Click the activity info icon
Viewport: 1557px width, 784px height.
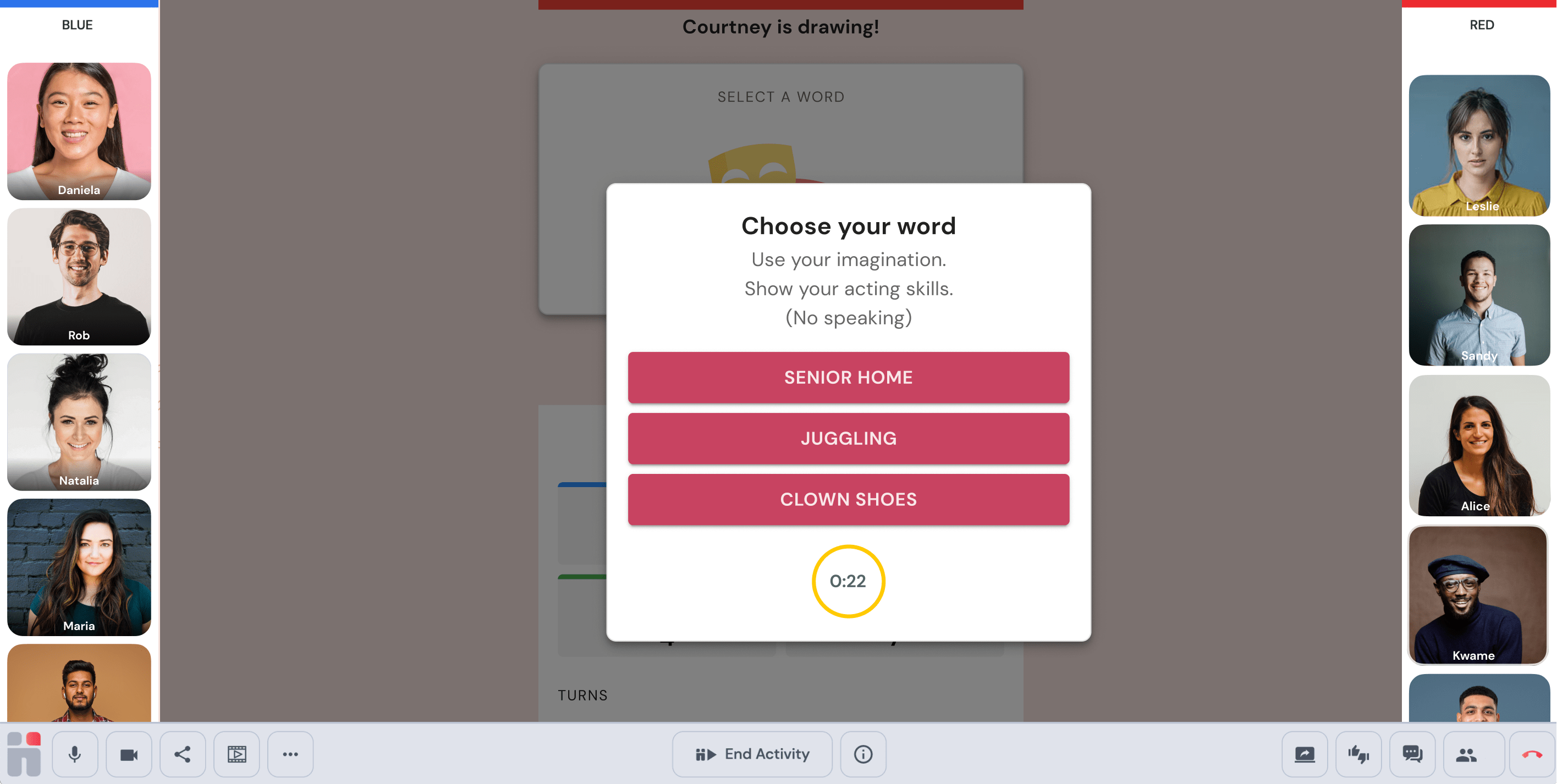point(862,754)
